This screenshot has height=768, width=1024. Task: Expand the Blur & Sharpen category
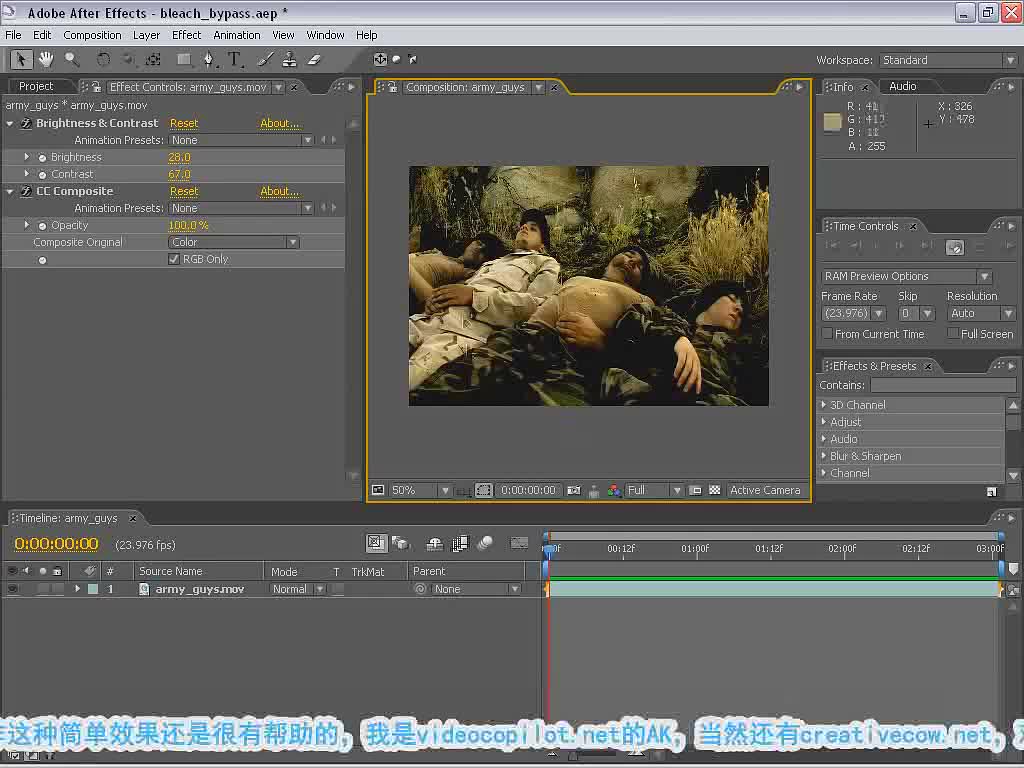point(824,456)
